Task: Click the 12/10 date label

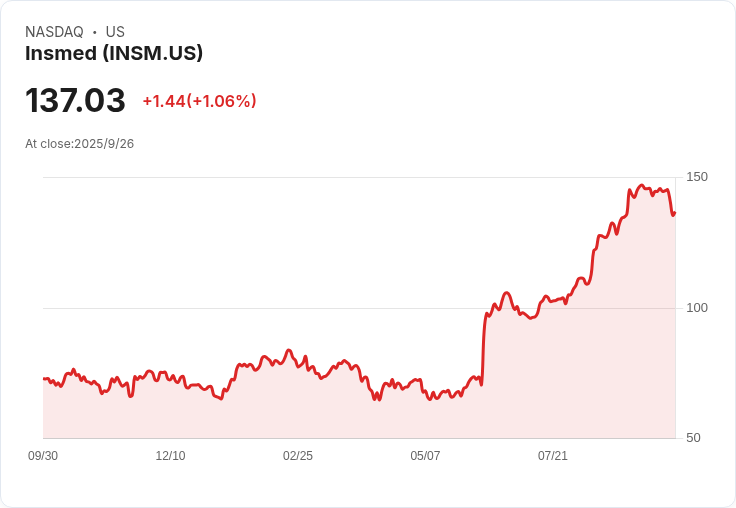Action: [x=170, y=456]
